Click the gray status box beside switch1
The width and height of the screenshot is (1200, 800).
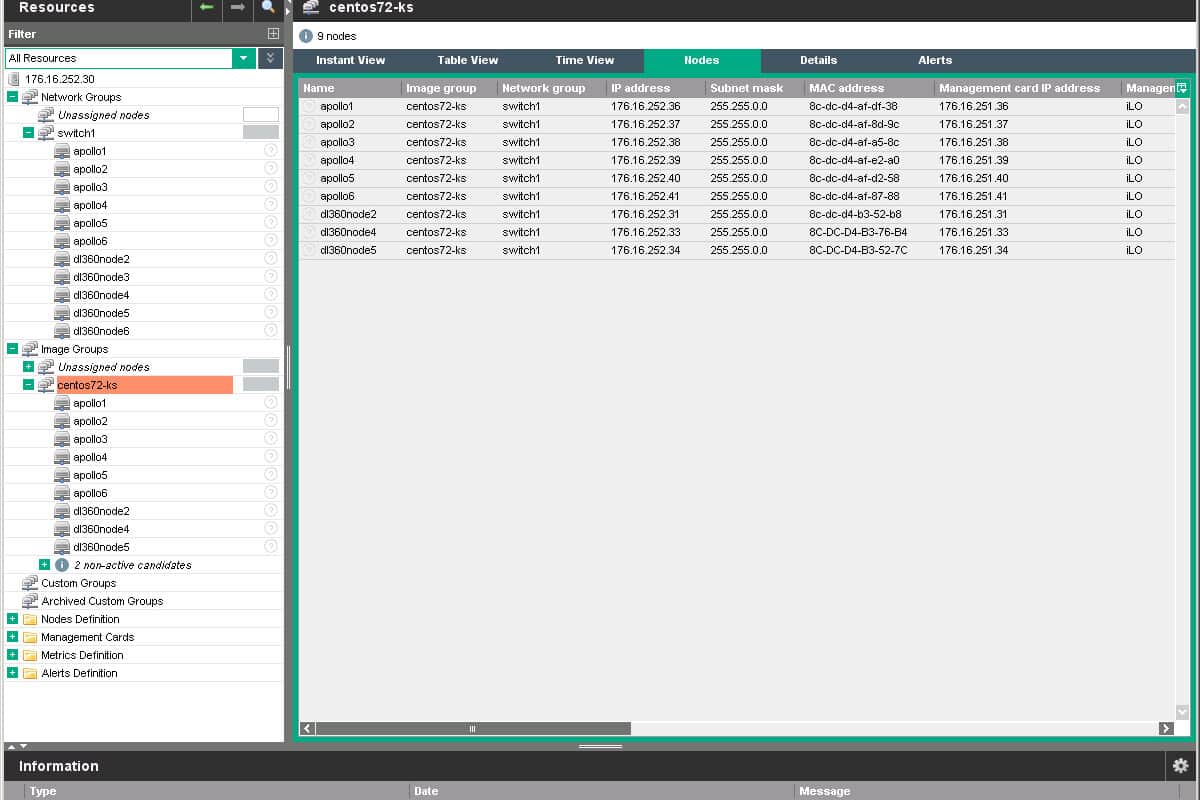261,133
